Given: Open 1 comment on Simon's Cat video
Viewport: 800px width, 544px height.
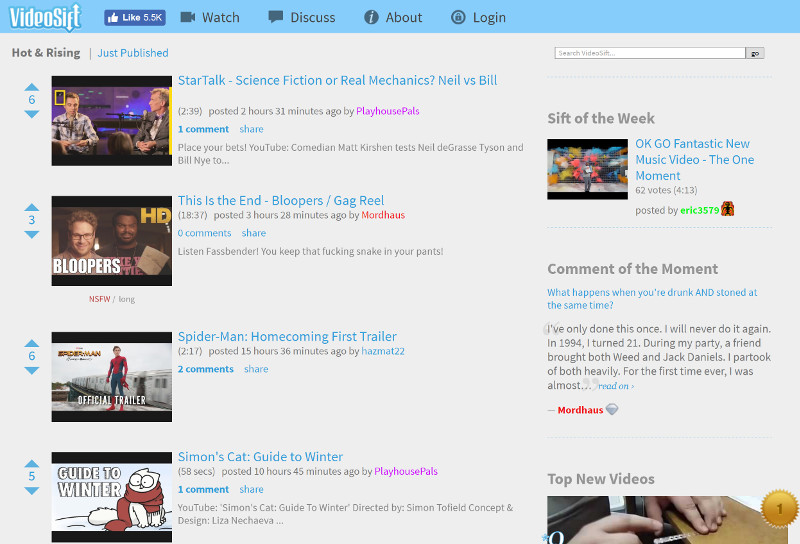Looking at the screenshot, I should click(203, 489).
